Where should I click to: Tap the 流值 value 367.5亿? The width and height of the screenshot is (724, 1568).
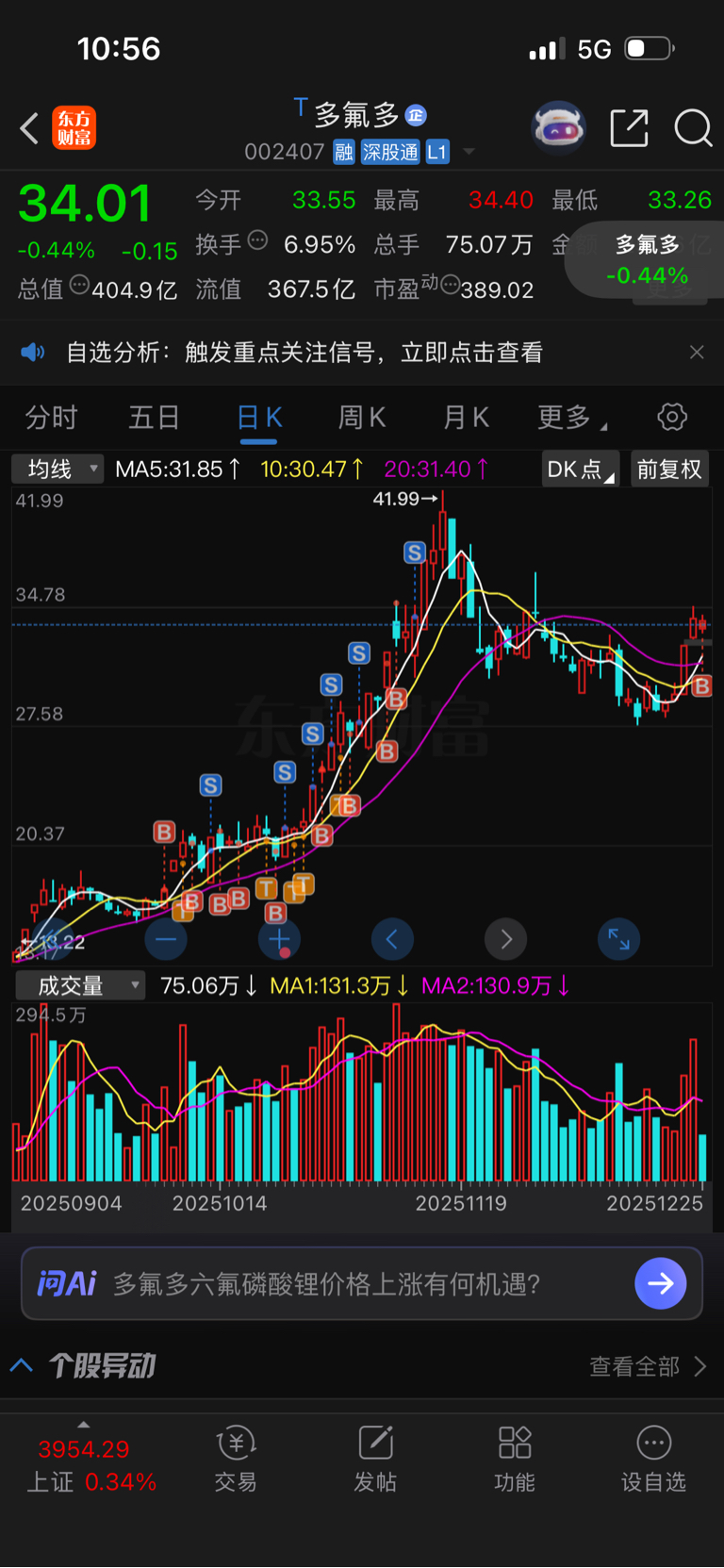click(311, 289)
